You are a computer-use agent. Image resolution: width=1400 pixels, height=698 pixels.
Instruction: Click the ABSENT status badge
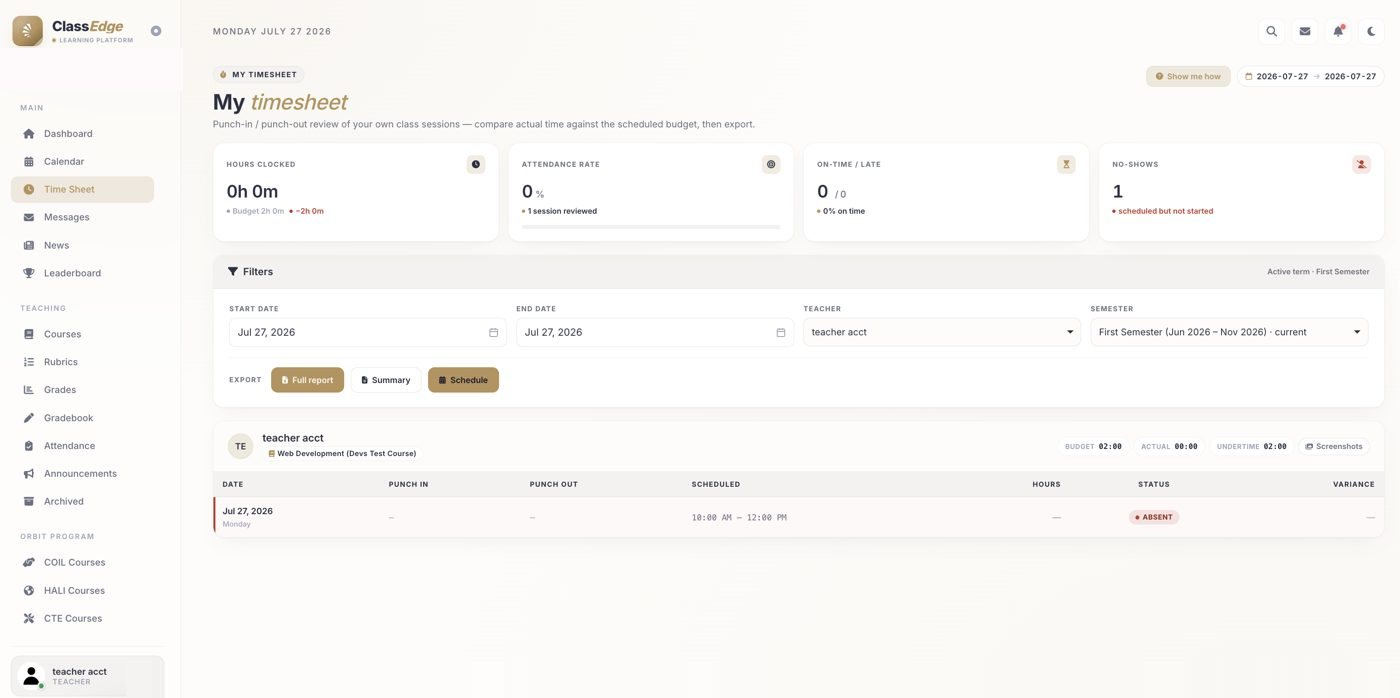click(x=1154, y=517)
